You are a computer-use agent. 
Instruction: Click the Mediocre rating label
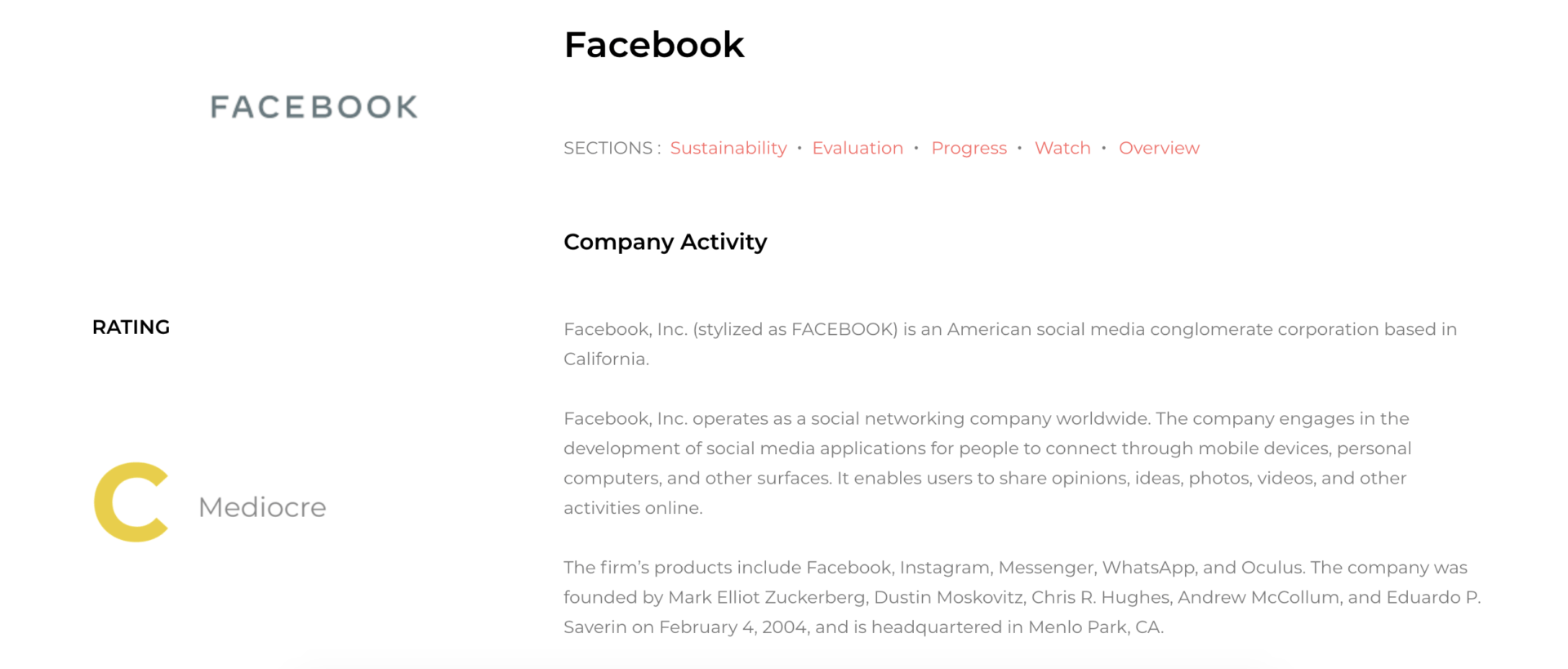coord(262,507)
